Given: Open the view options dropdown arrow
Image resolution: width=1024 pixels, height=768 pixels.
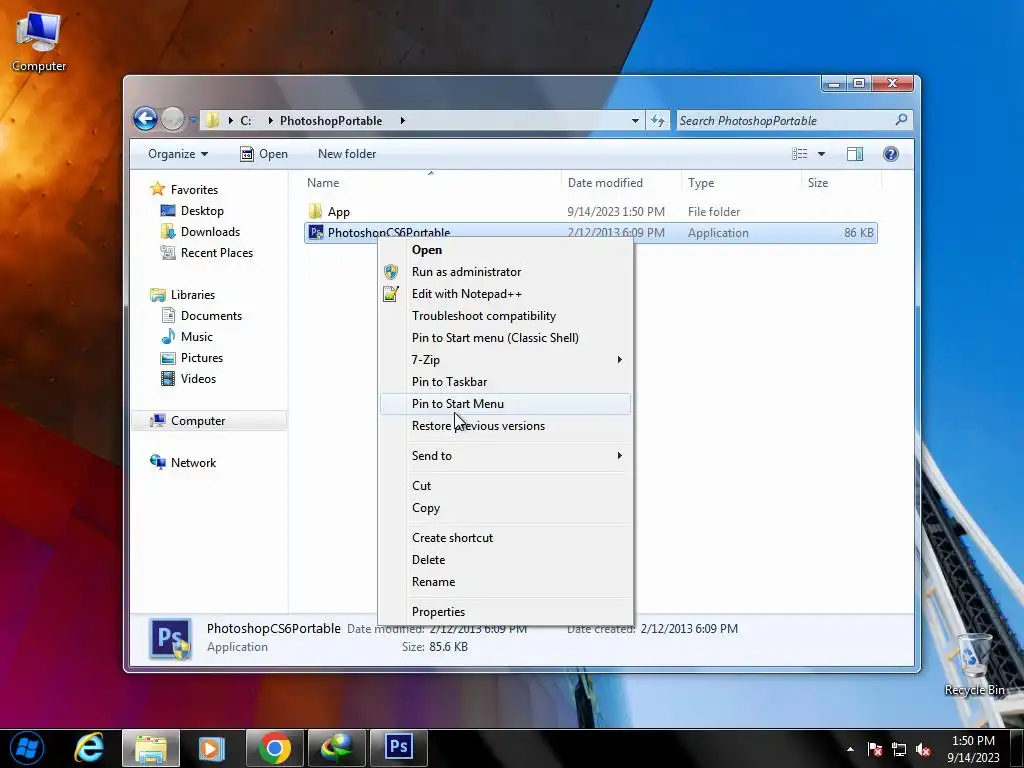Looking at the screenshot, I should point(821,153).
